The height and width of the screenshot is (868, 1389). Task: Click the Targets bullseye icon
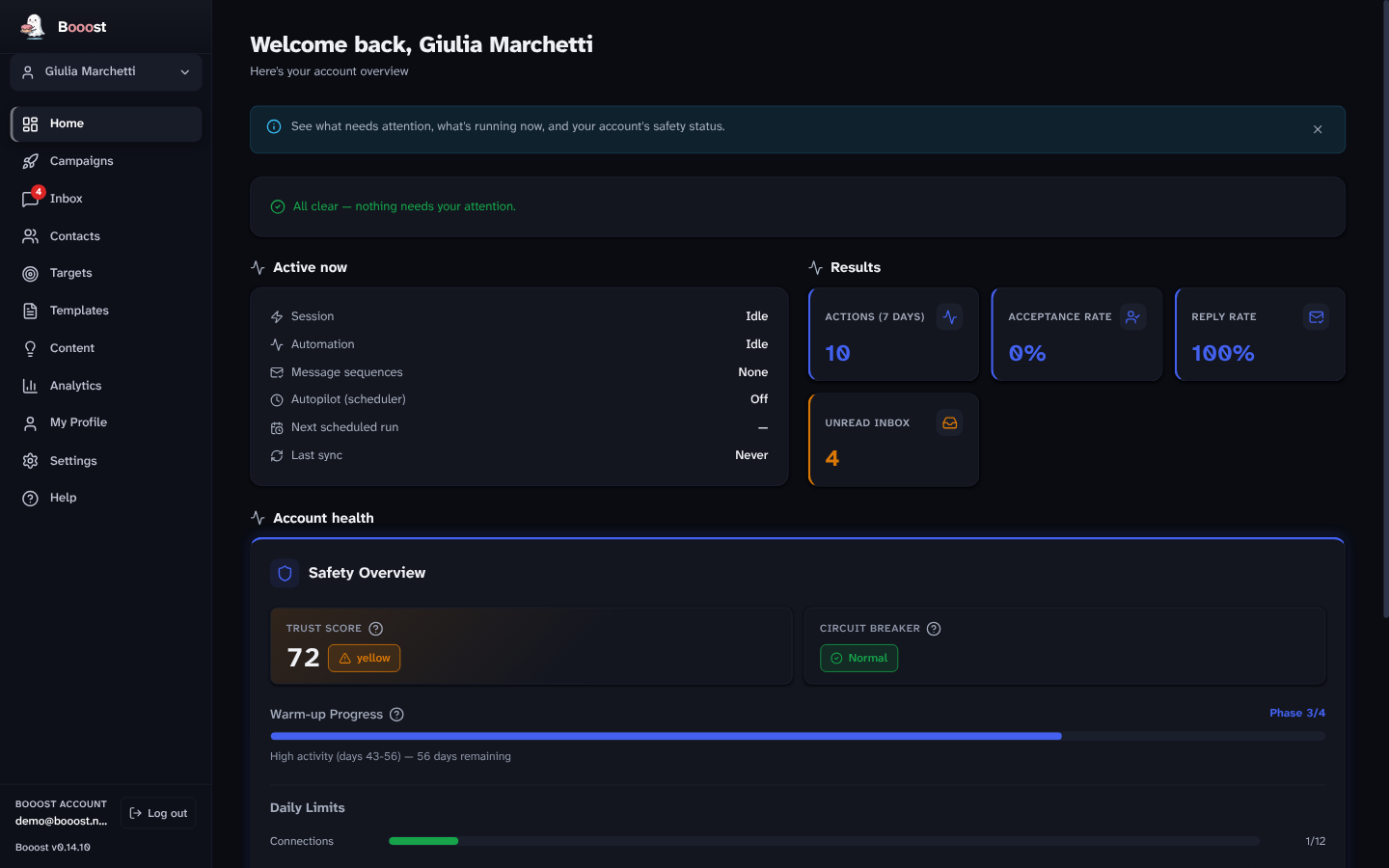[x=31, y=274]
